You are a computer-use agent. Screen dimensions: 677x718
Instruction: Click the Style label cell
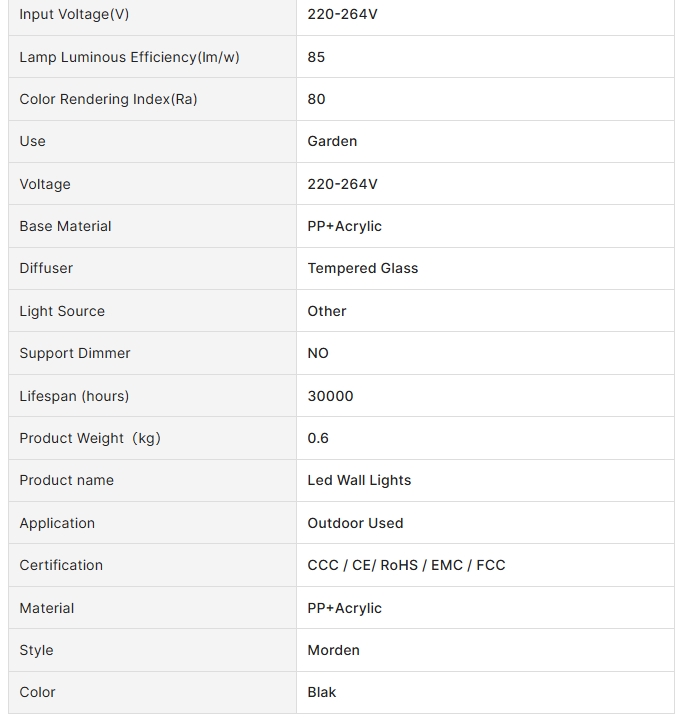[153, 650]
